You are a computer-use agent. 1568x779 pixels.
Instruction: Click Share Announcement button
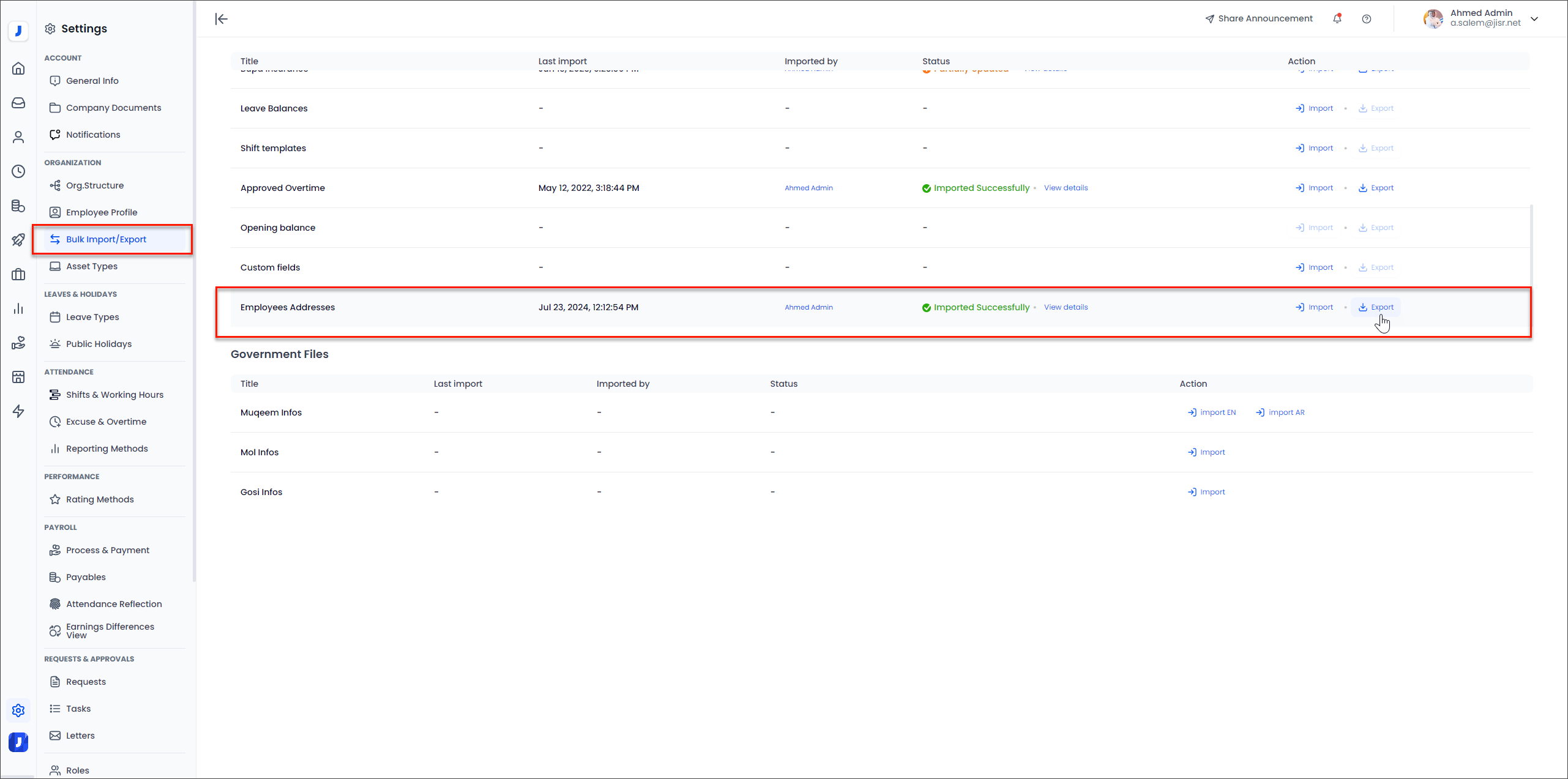pos(1258,18)
